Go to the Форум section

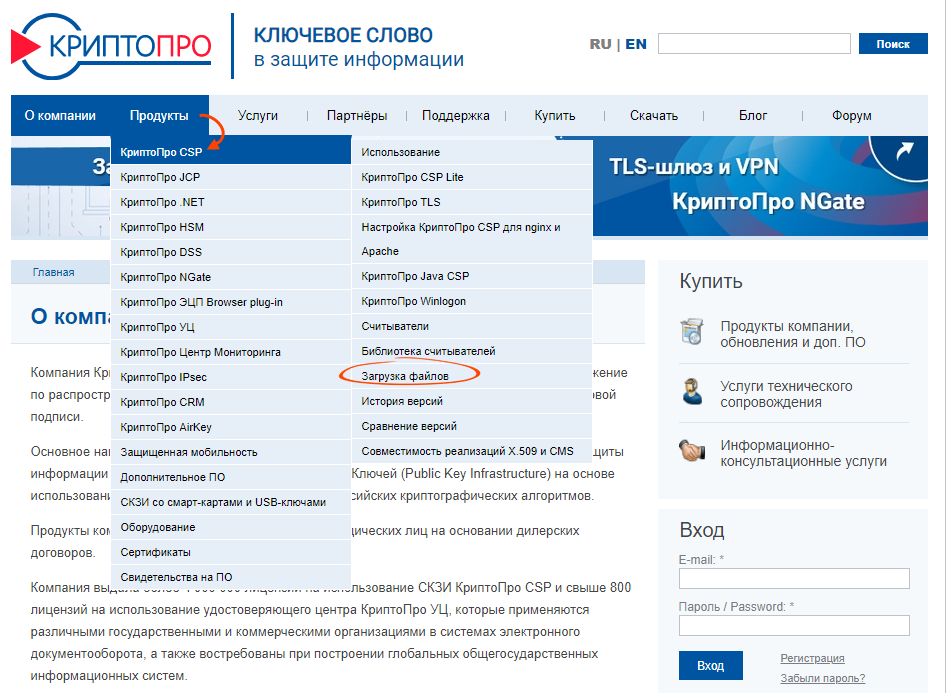(852, 115)
